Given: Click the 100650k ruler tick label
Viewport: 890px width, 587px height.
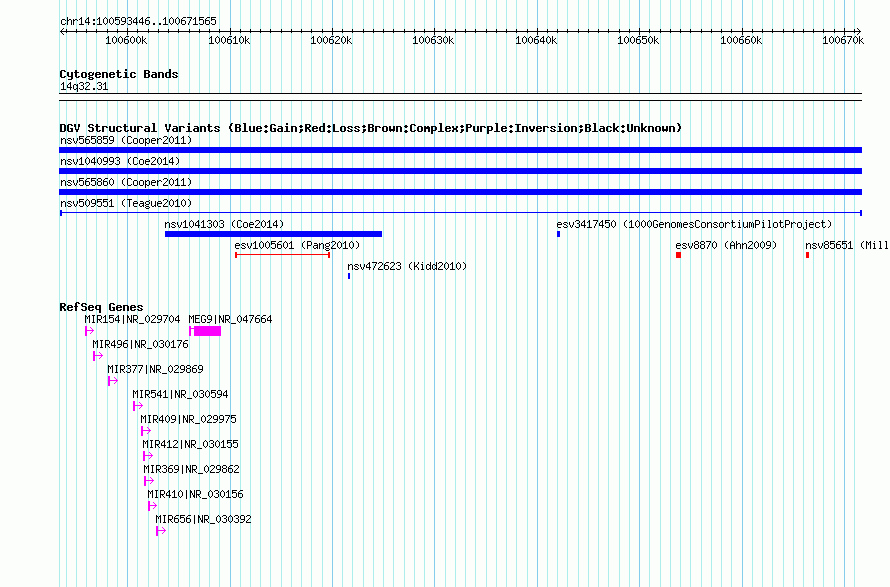Looking at the screenshot, I should (x=638, y=40).
